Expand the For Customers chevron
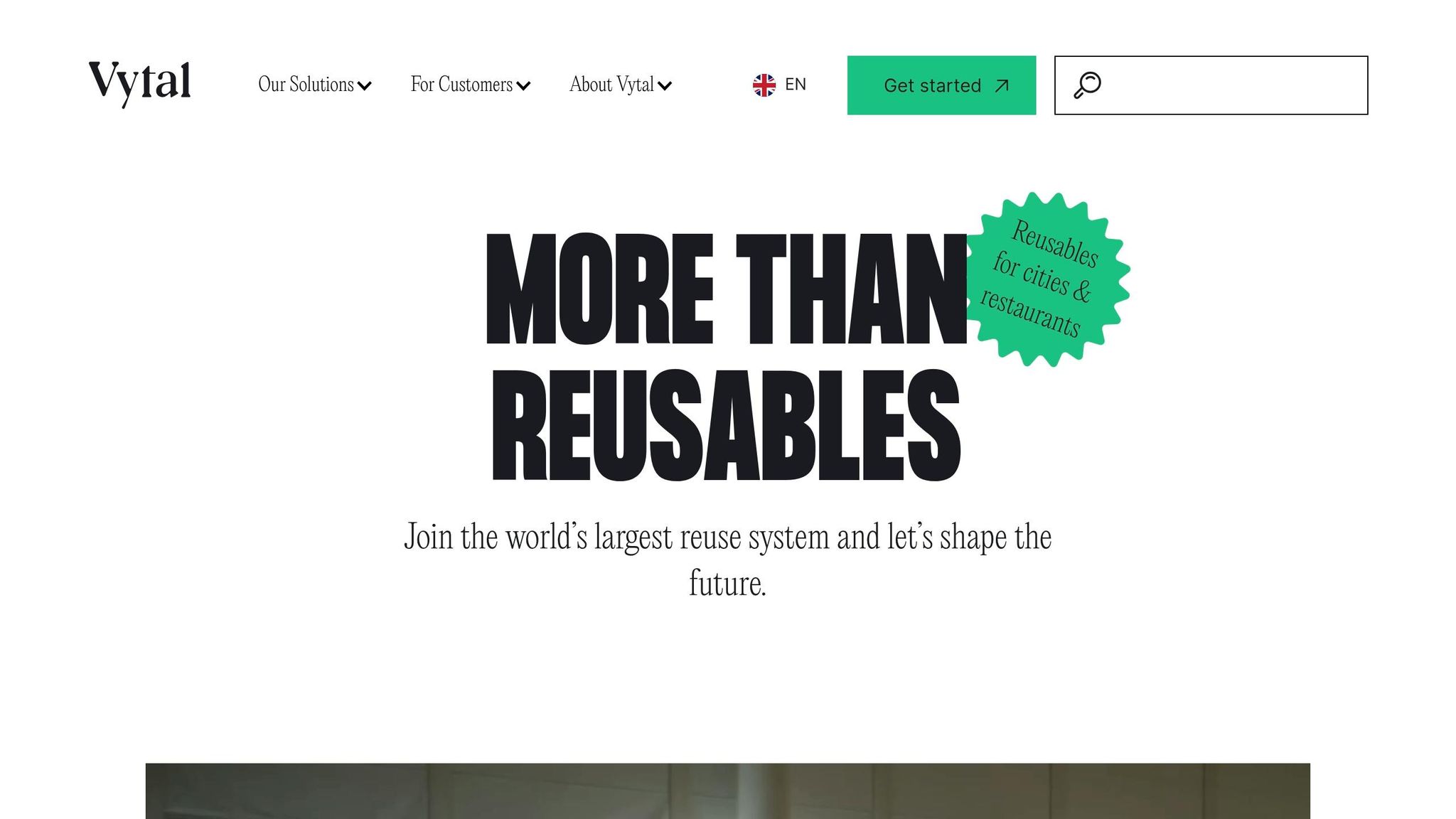This screenshot has width=1456, height=819. (x=523, y=87)
